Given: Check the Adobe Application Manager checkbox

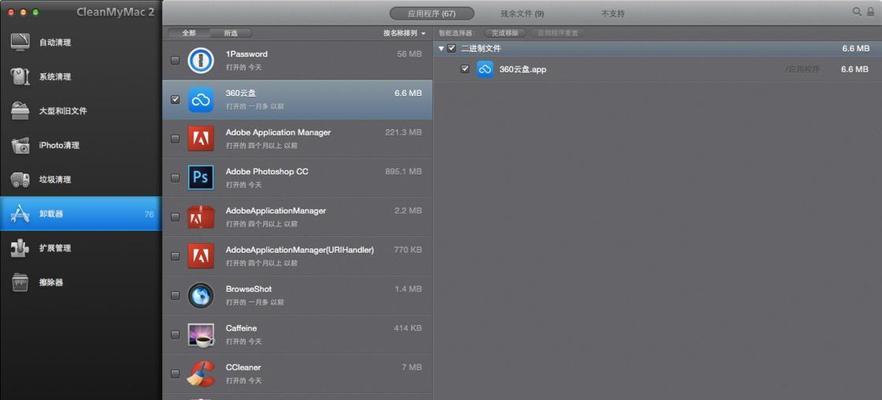Looking at the screenshot, I should point(176,138).
